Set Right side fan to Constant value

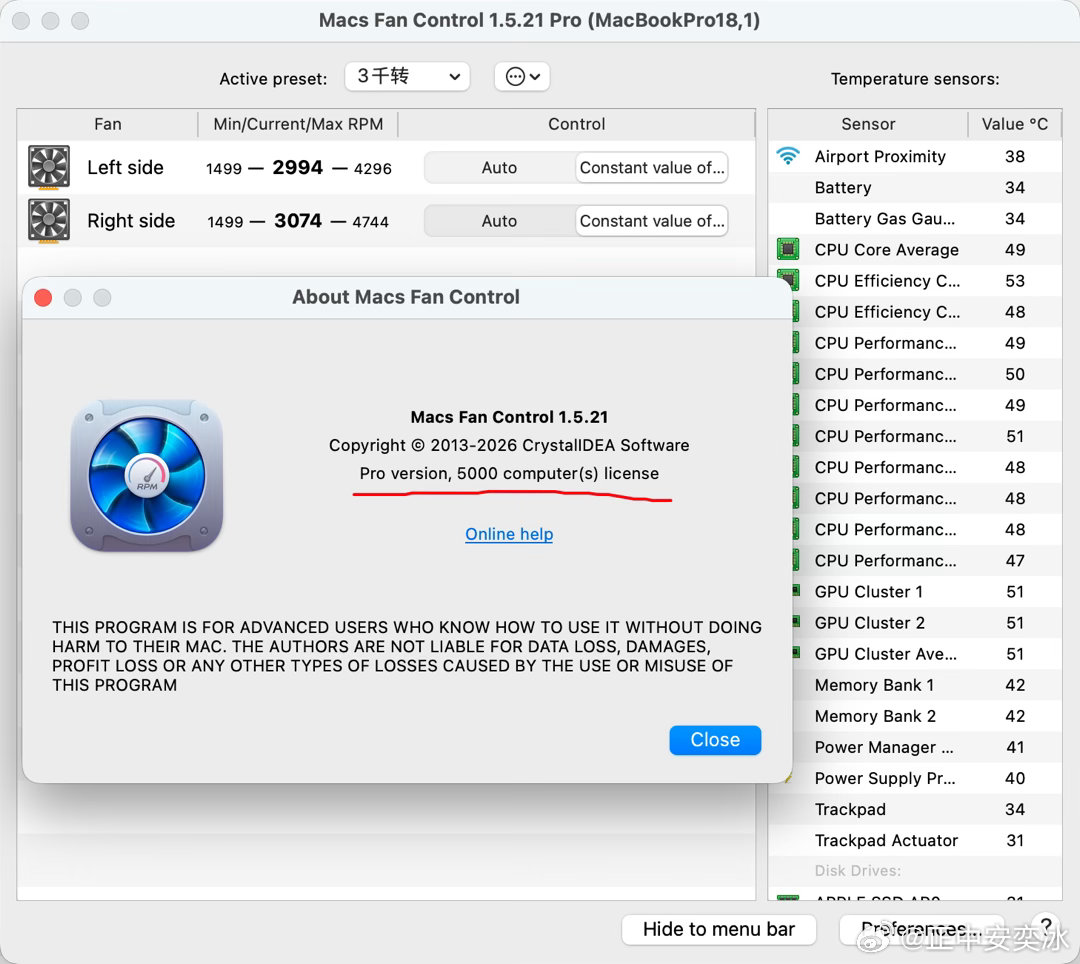coord(652,221)
